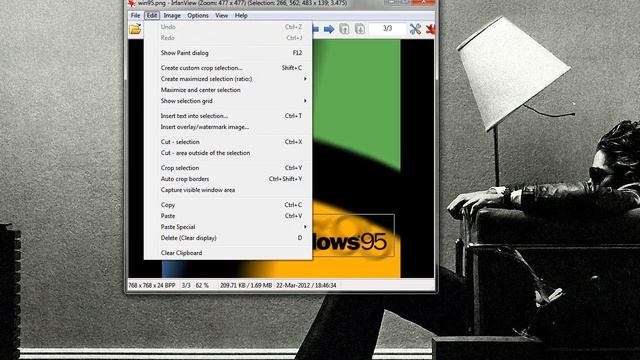Choose Show Paint dialog
The width and height of the screenshot is (640, 360).
tap(228, 53)
